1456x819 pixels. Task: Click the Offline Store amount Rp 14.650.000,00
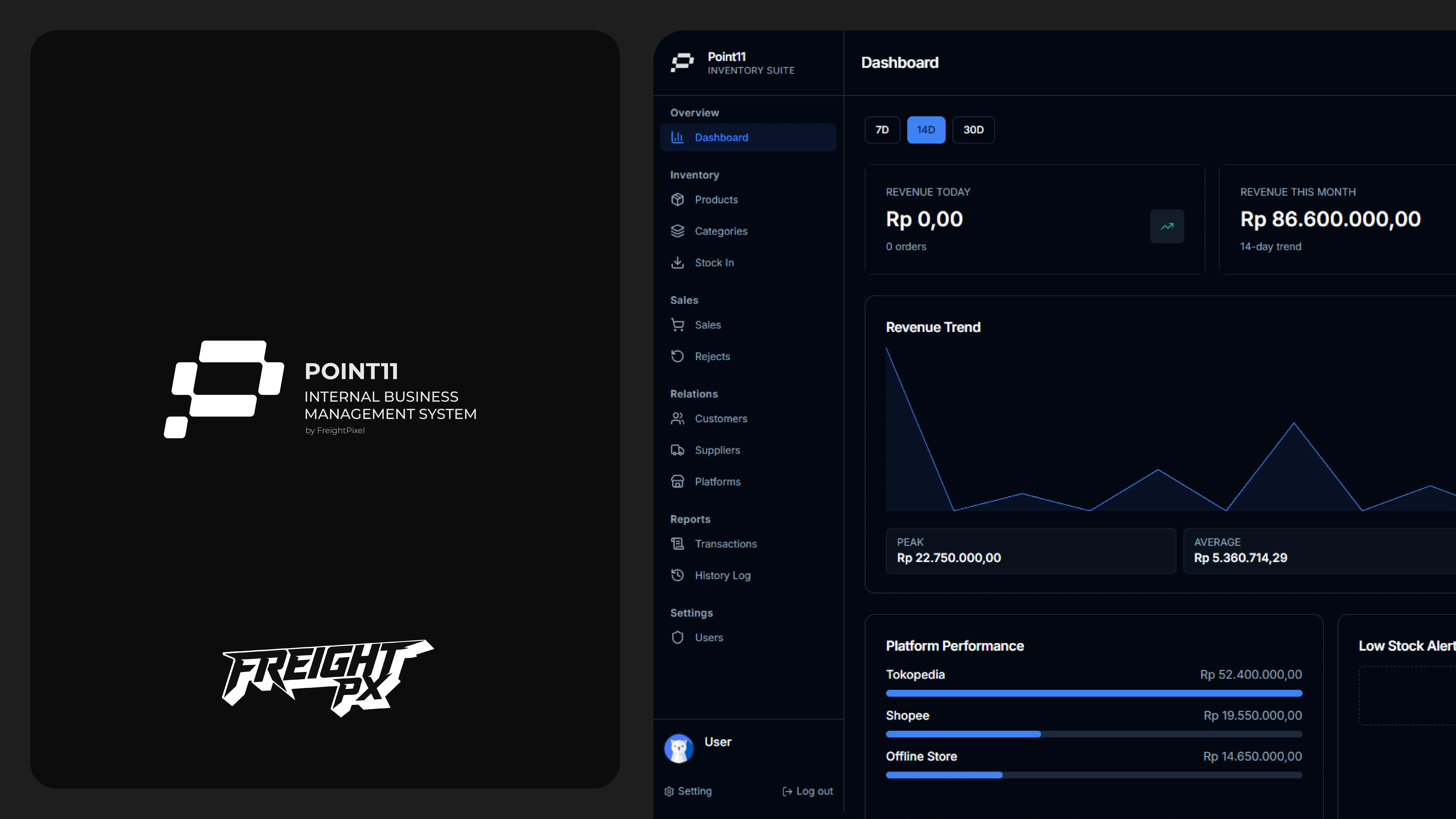point(1253,756)
